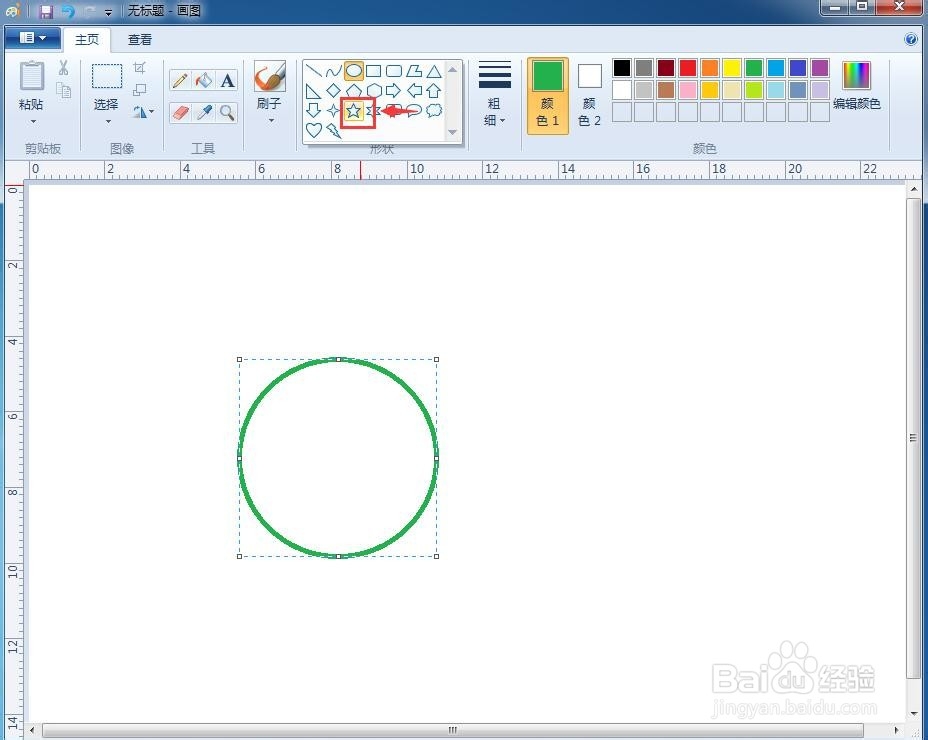Viewport: 928px width, 740px height.
Task: Select the Heart shape
Action: [x=314, y=130]
